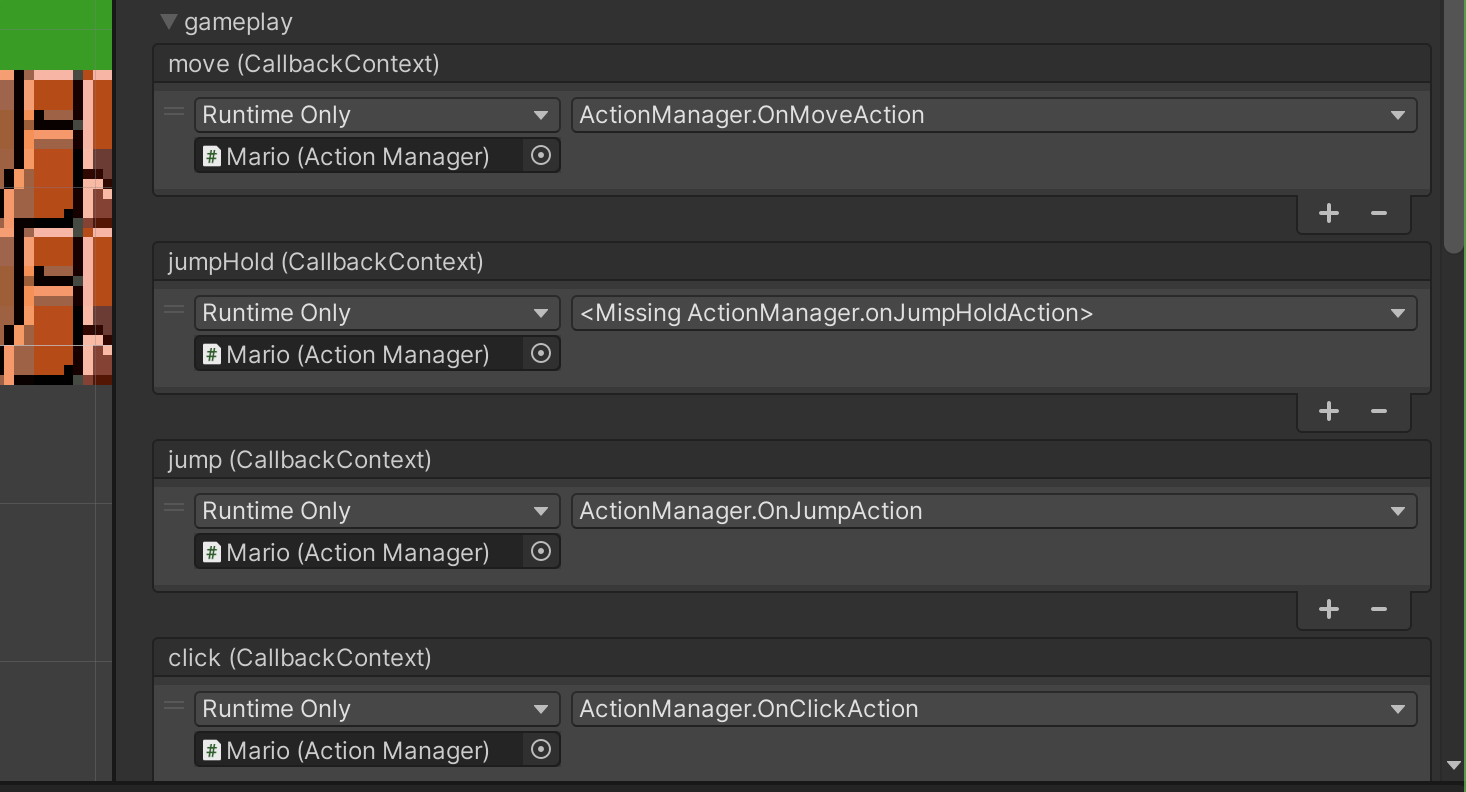Add listener to jumpHold event with plus
This screenshot has height=792, width=1466.
coord(1329,411)
